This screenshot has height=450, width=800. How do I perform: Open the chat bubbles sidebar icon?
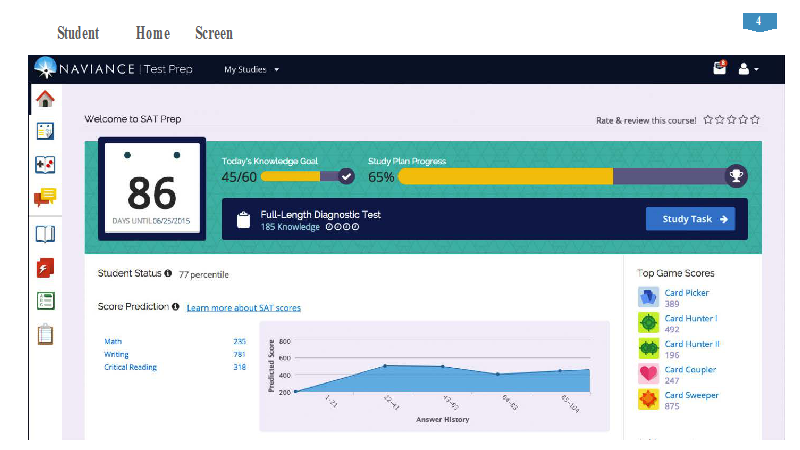(x=45, y=197)
